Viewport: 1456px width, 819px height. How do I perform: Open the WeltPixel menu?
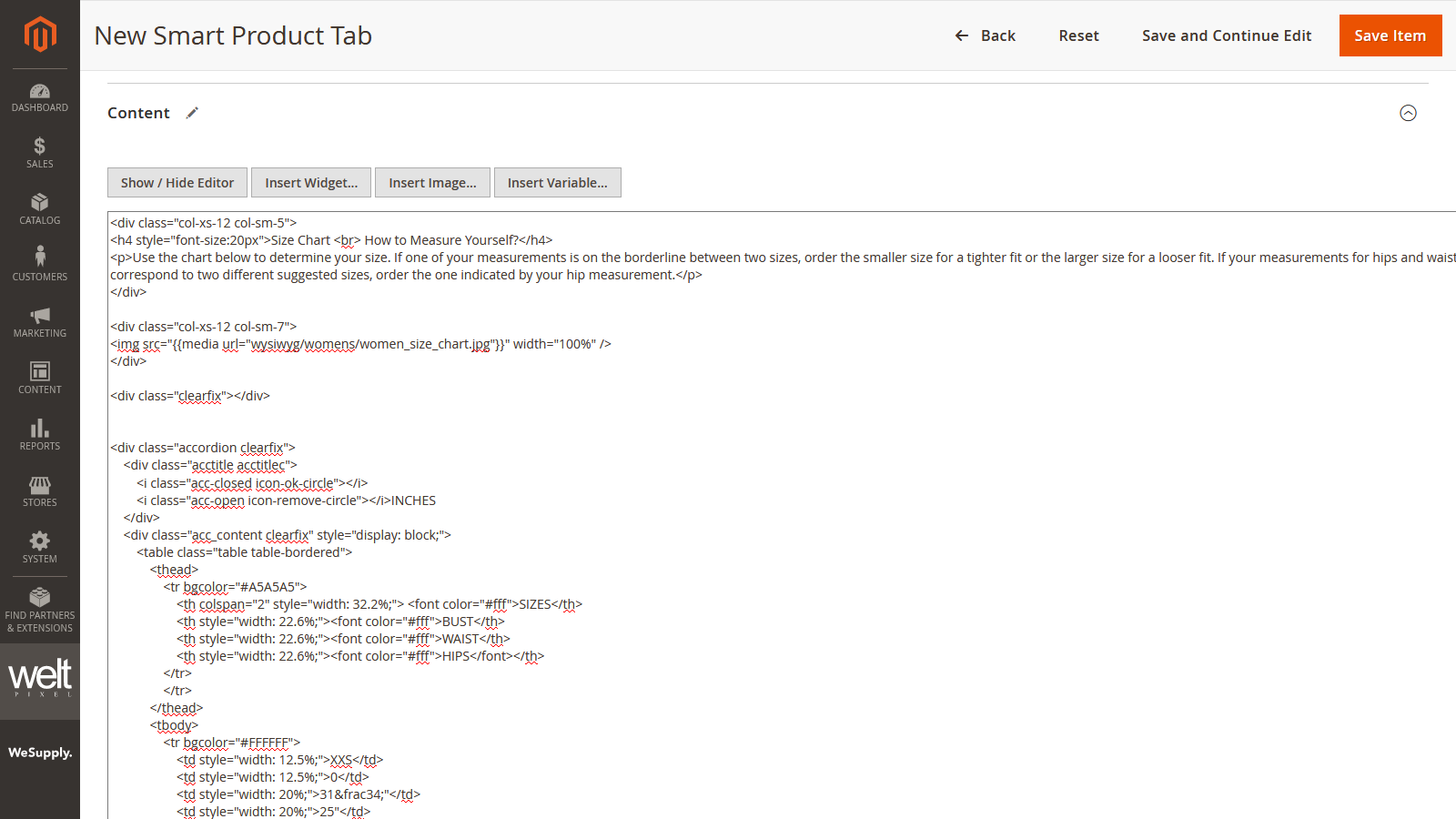40,682
